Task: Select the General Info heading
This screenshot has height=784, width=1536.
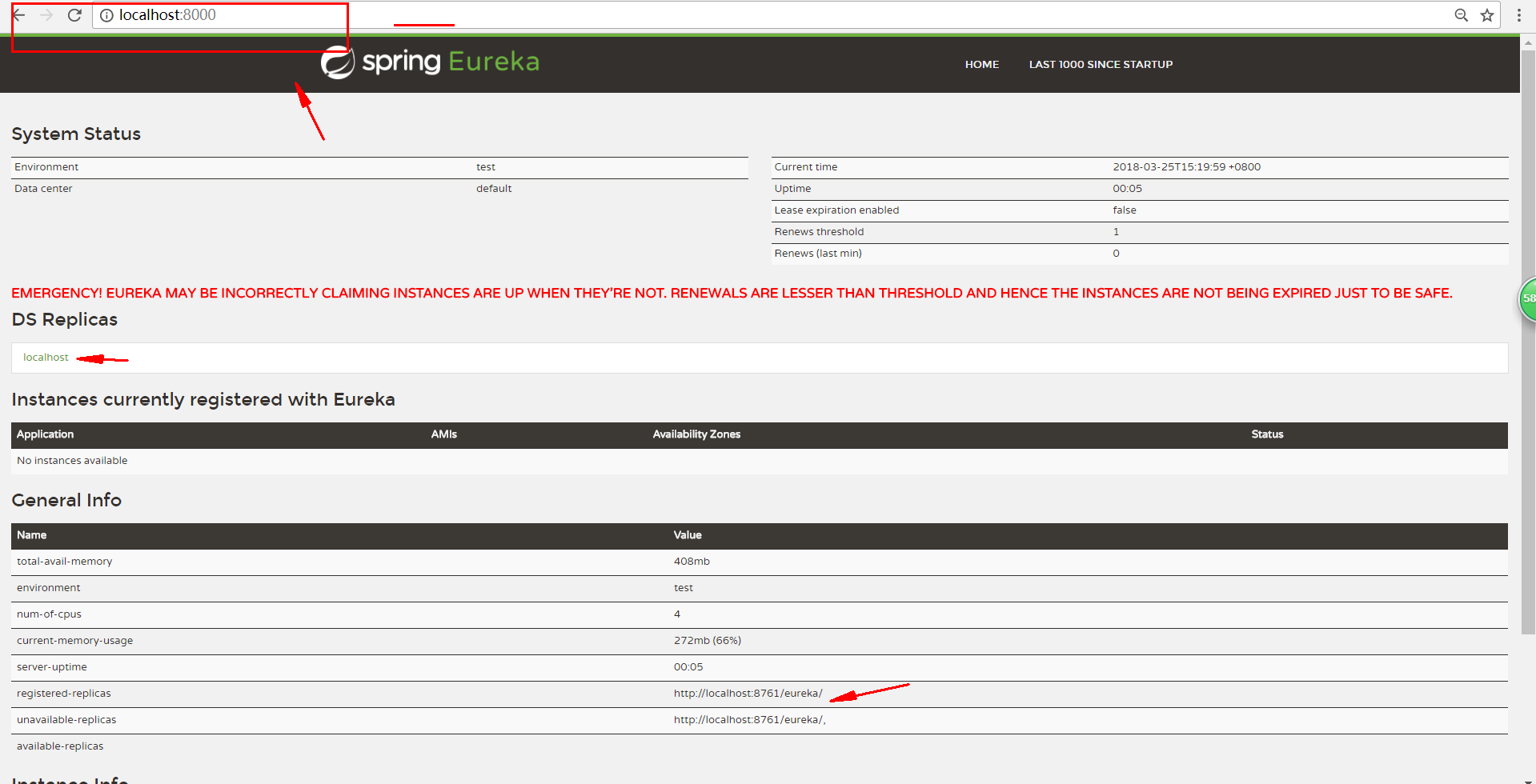Action: [66, 500]
